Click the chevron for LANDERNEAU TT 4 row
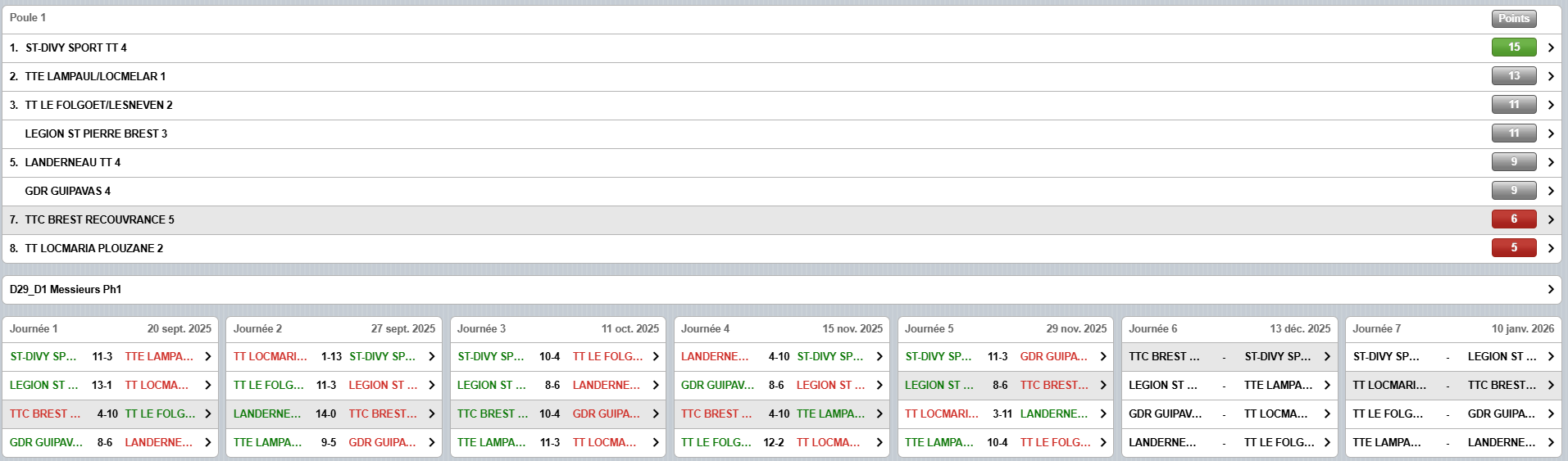 [x=1550, y=162]
